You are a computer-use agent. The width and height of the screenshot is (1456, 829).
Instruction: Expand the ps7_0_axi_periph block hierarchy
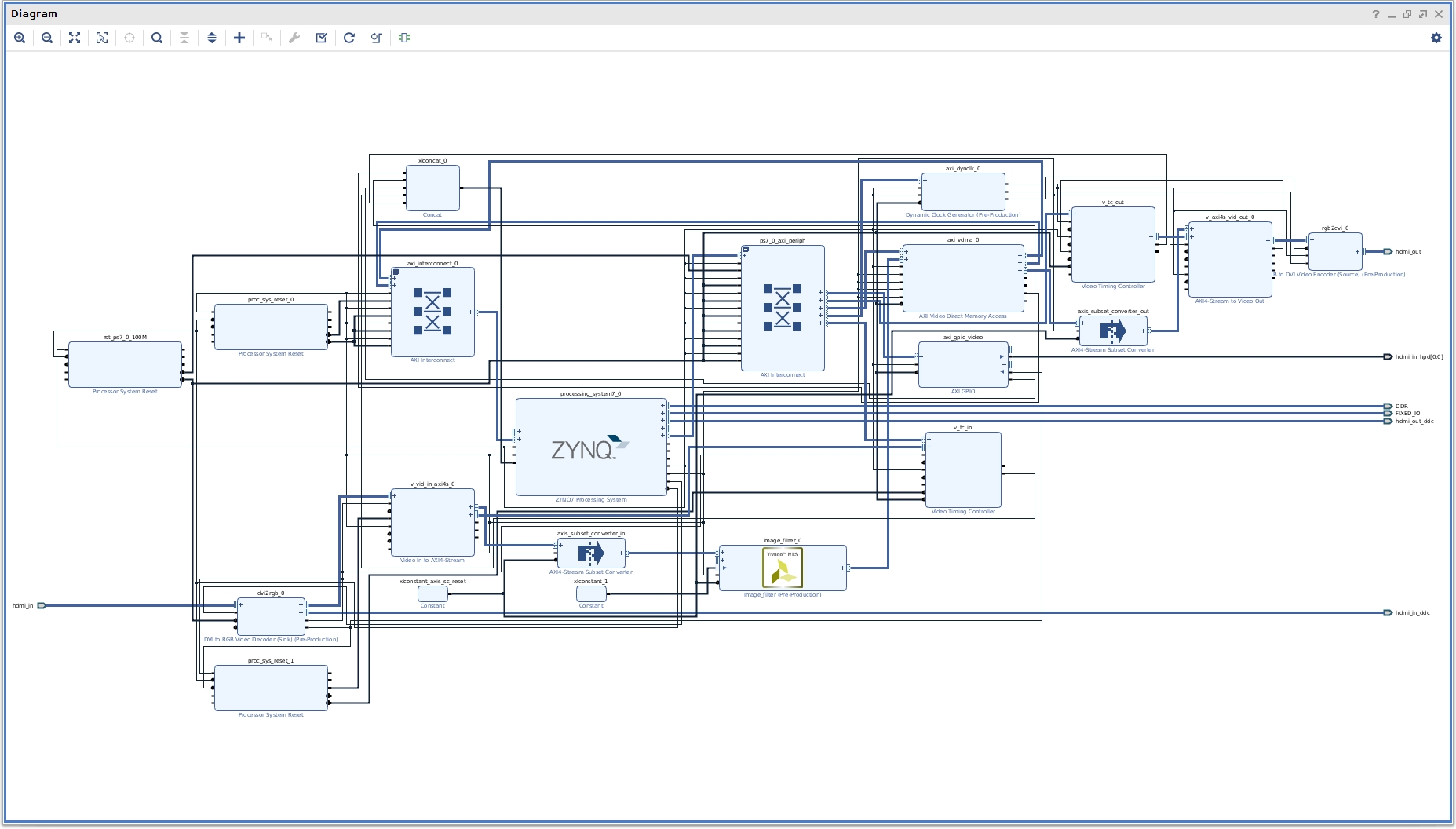click(746, 250)
